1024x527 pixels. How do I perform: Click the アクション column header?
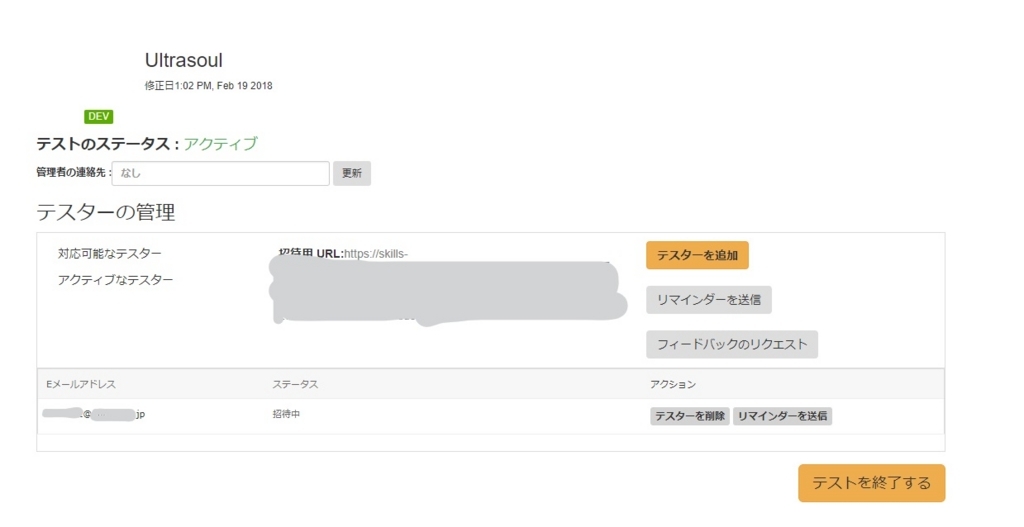(673, 384)
